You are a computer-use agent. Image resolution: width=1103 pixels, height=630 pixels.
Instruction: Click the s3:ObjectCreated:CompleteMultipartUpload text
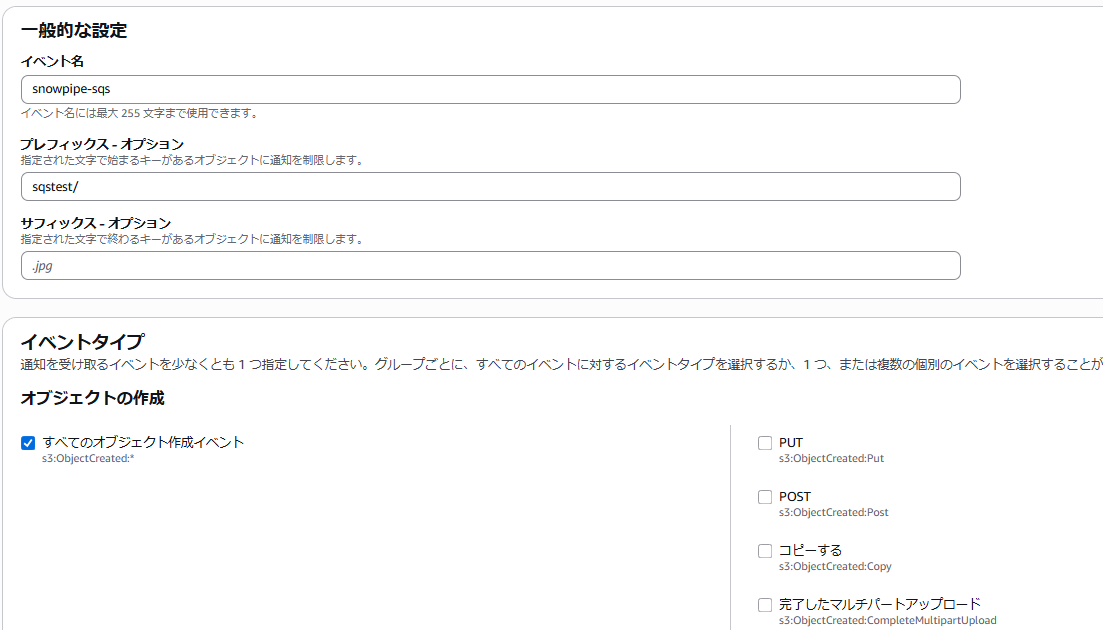pos(888,620)
